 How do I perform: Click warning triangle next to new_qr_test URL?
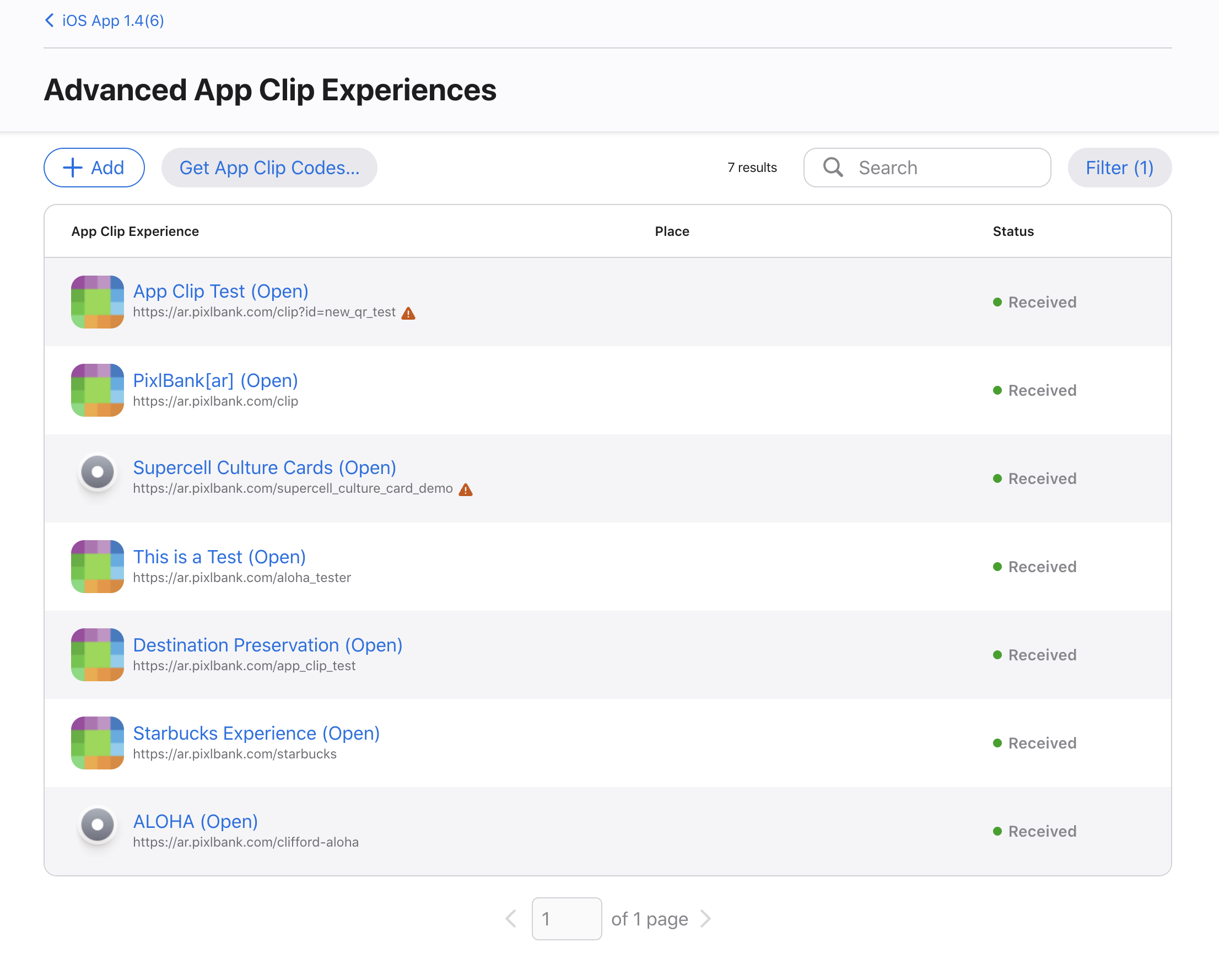(408, 313)
